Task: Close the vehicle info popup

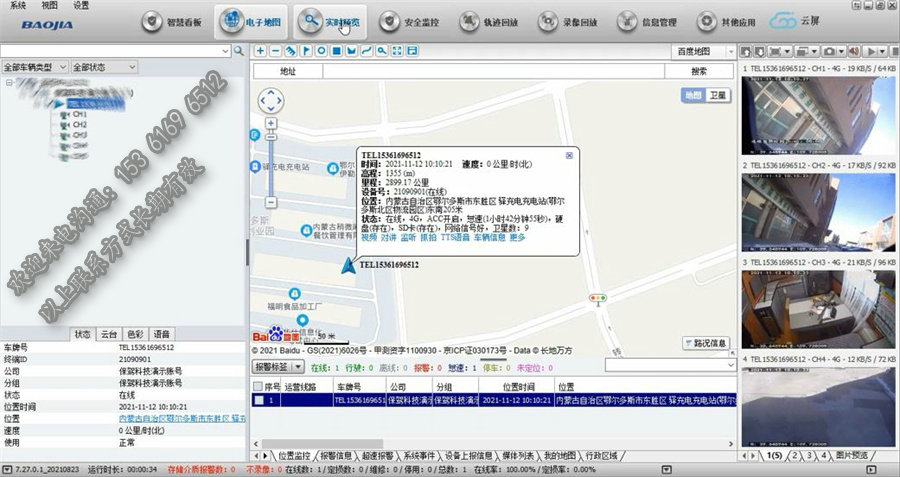Action: coord(569,155)
